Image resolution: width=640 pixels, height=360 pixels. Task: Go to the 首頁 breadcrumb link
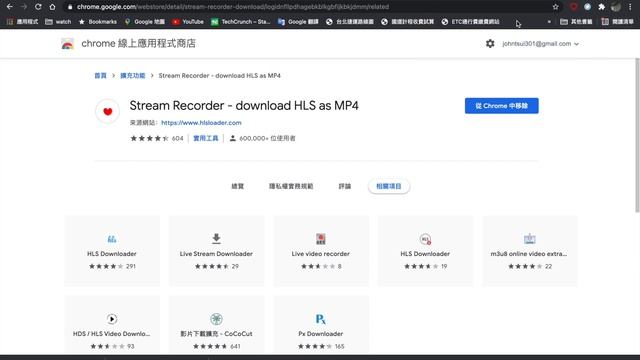(x=100, y=76)
